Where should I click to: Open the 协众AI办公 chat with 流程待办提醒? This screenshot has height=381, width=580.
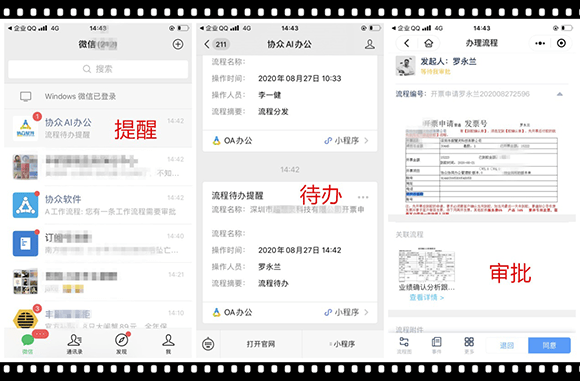pos(98,128)
